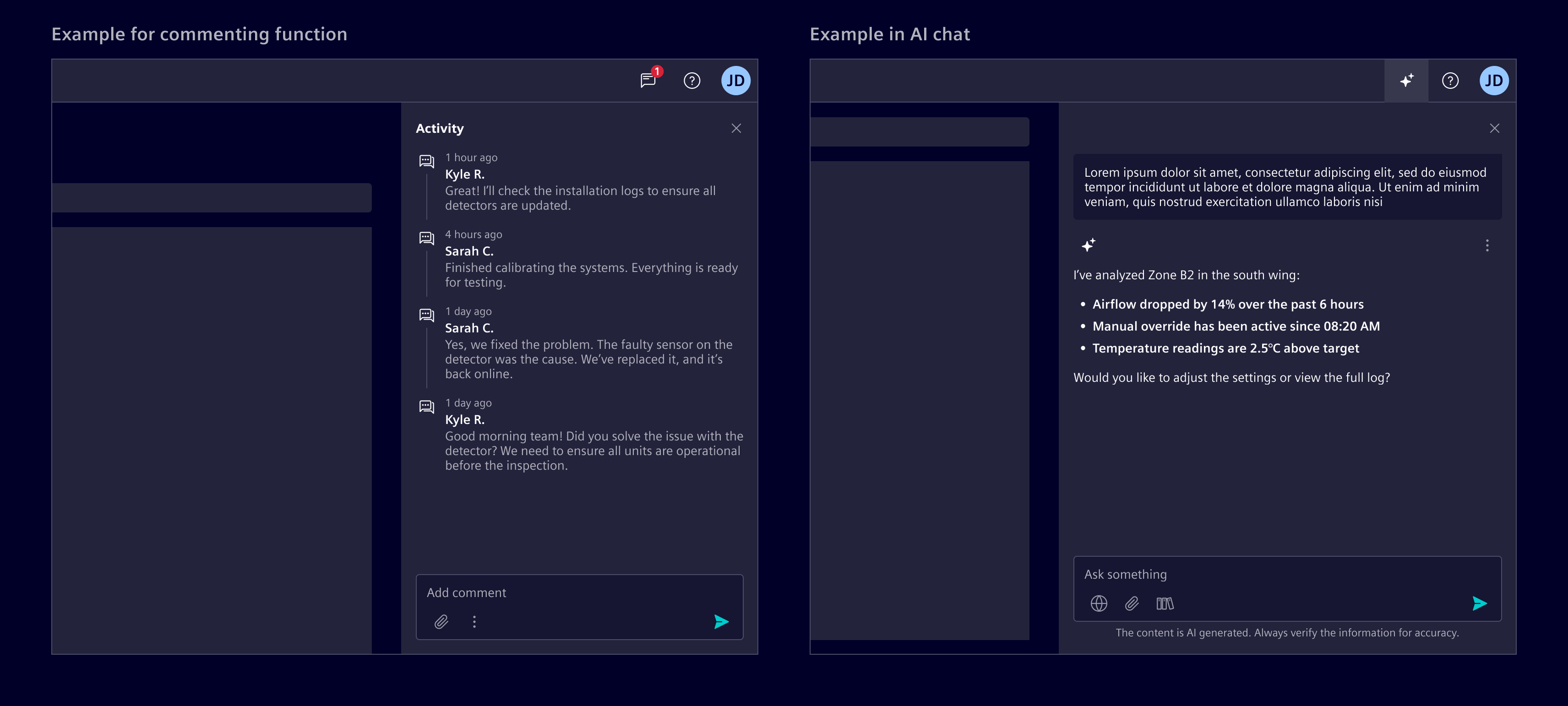Open the JD profile menu in the commenting example
Screen dimensions: 1568x706
pos(736,80)
